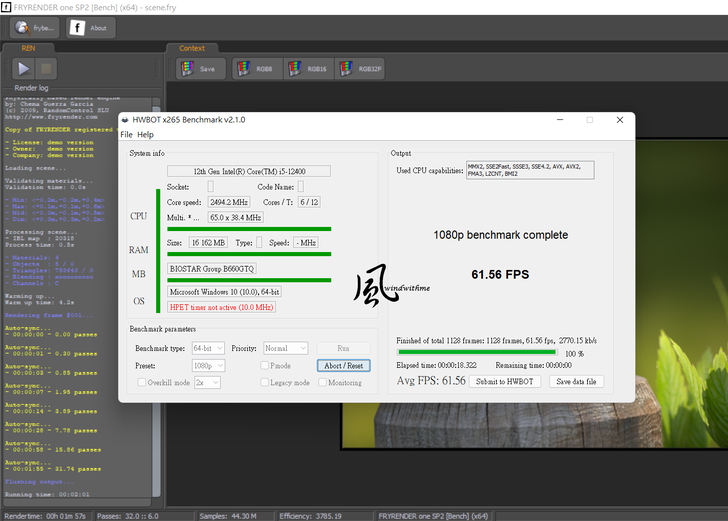Open the Help menu in HWBOT
728x521 pixels.
(x=145, y=135)
